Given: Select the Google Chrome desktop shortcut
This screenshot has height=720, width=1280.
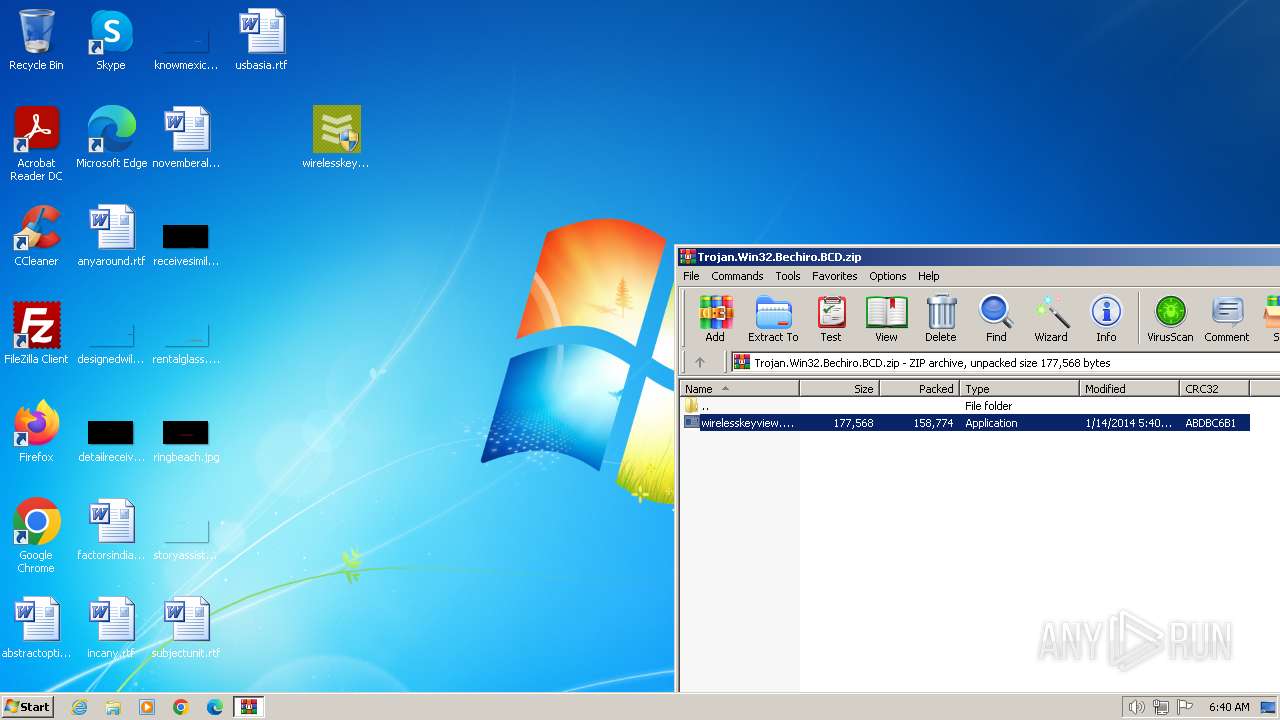Looking at the screenshot, I should 36,536.
